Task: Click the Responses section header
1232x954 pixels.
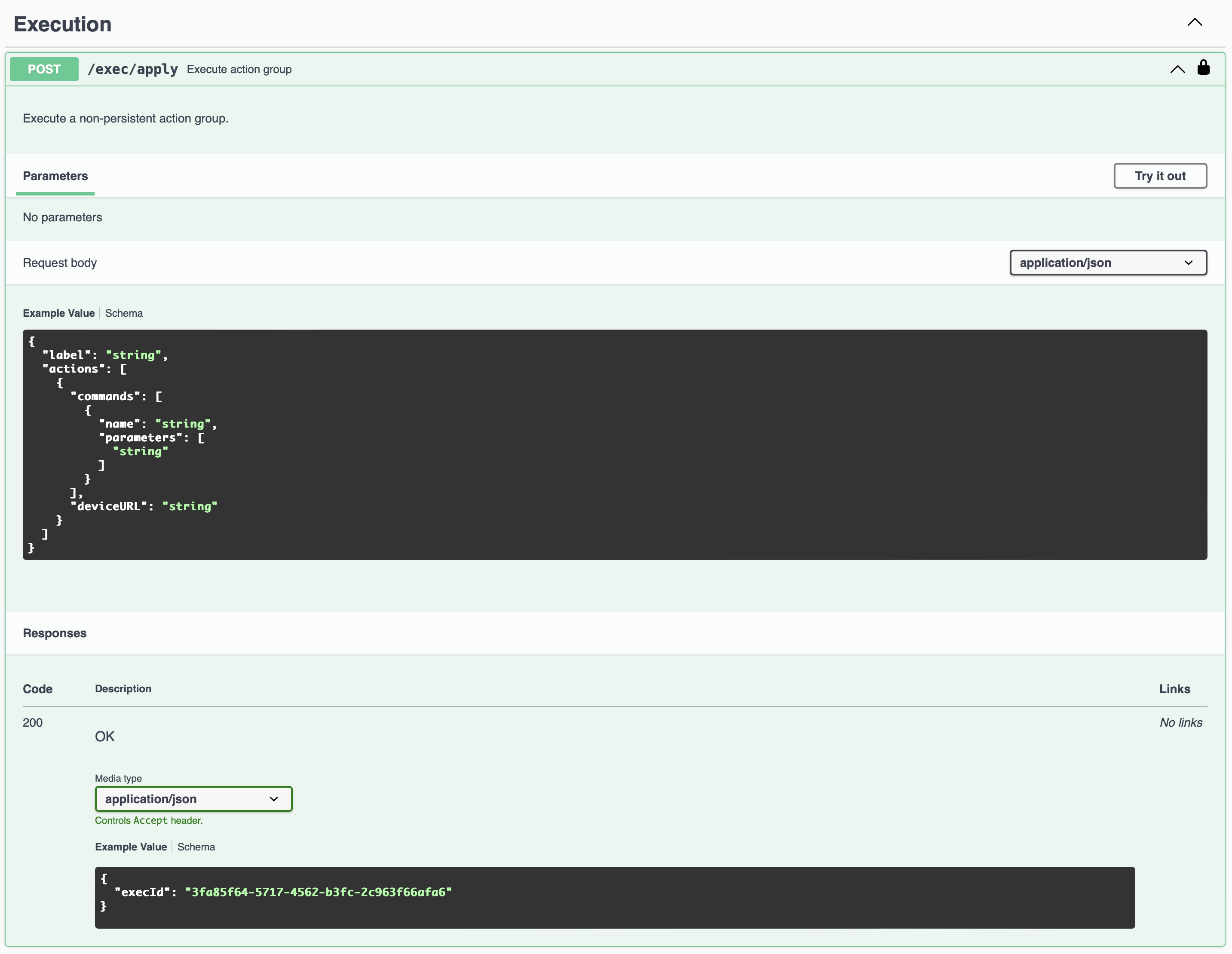Action: point(55,633)
